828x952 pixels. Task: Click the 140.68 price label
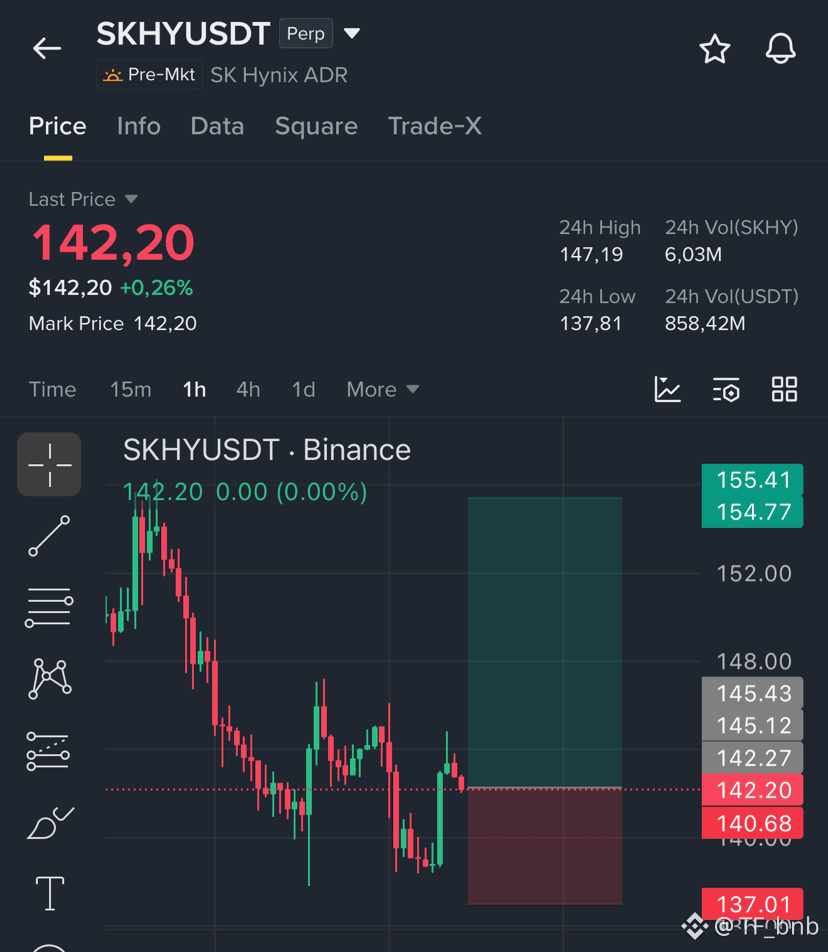[753, 823]
